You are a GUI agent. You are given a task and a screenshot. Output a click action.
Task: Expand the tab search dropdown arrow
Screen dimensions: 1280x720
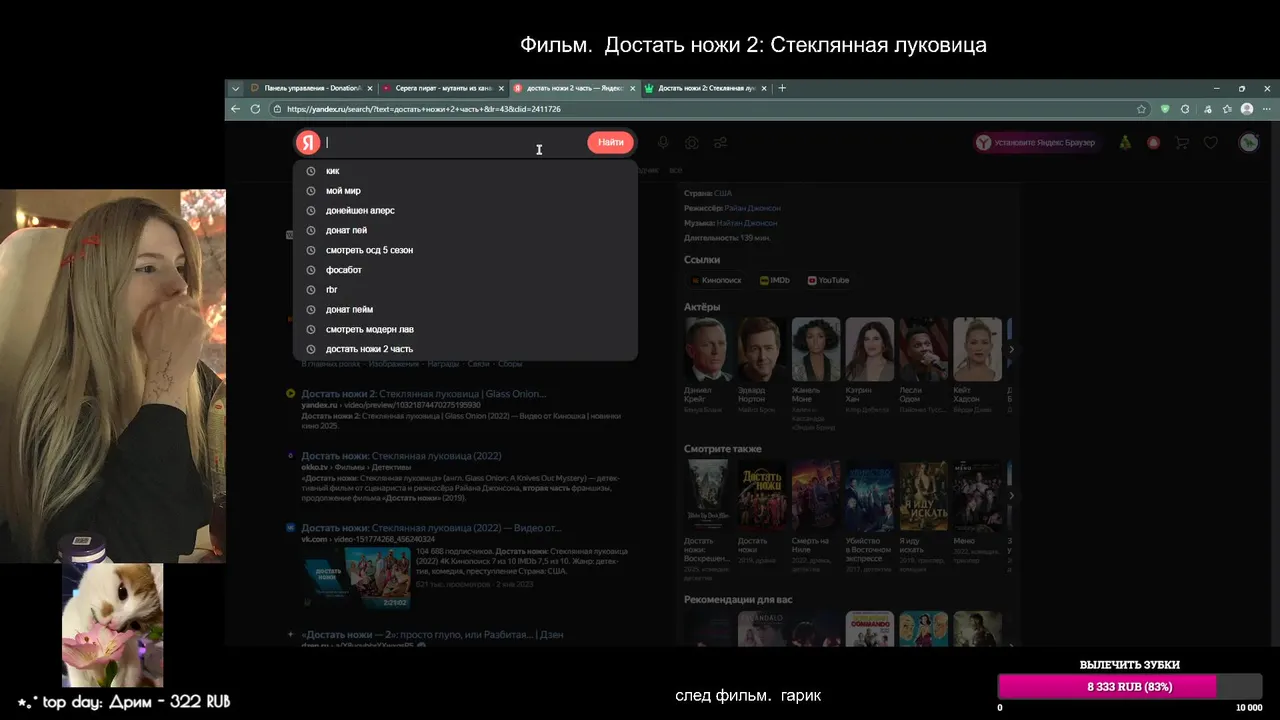coord(236,88)
